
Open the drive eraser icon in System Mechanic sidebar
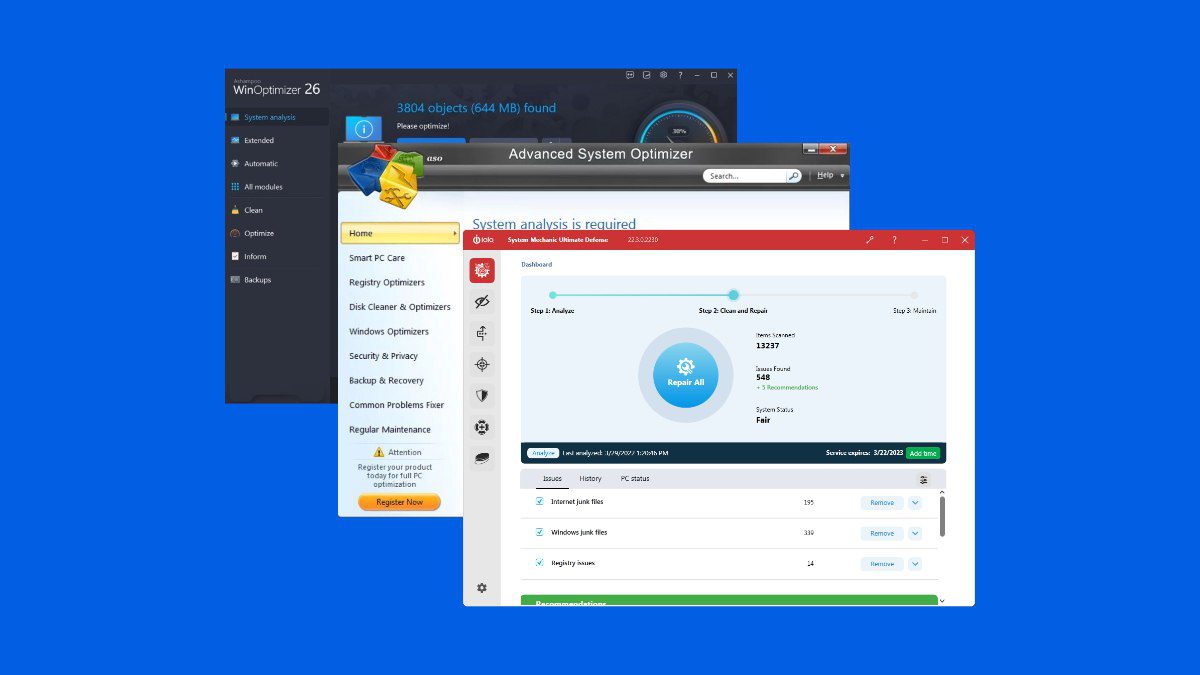click(x=482, y=458)
